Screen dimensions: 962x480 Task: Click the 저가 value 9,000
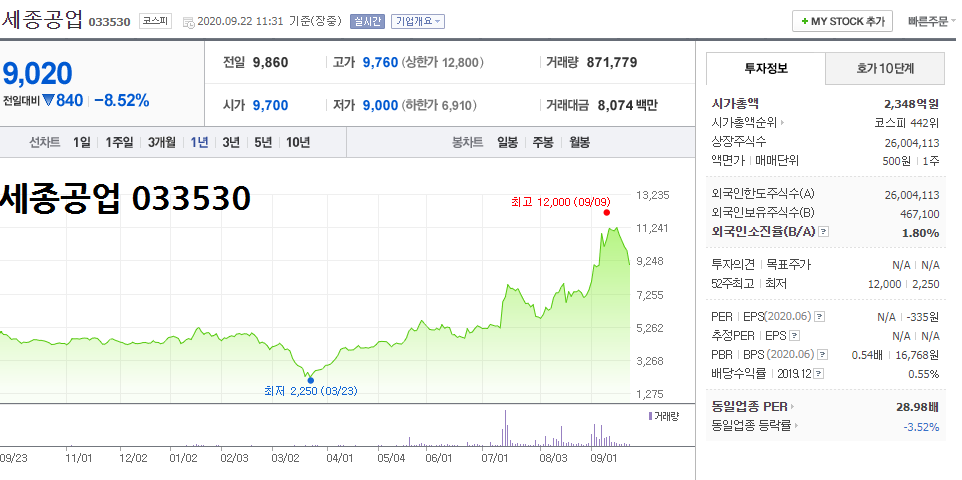click(x=380, y=106)
